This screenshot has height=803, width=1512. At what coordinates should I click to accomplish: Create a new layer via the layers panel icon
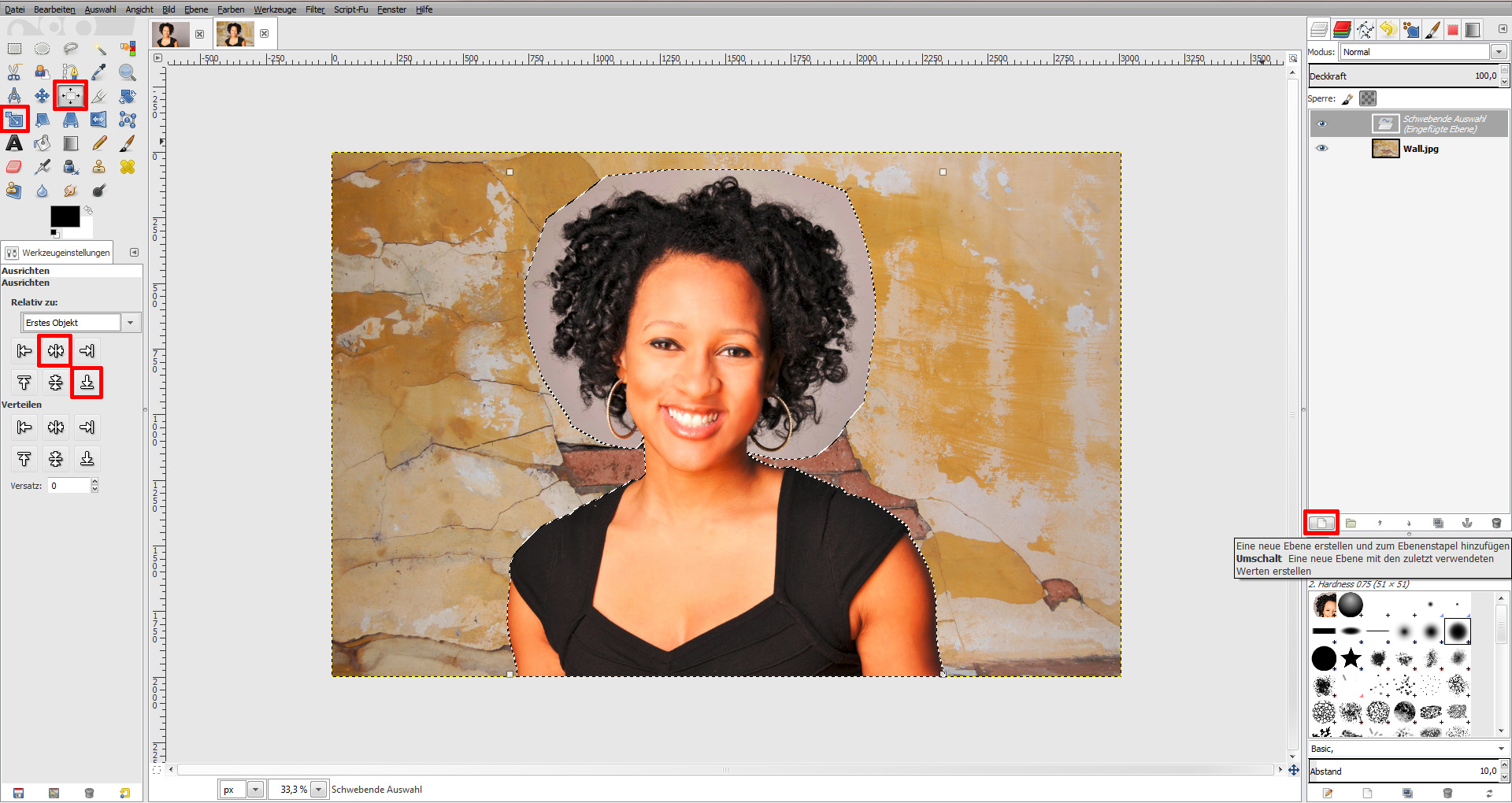[x=1321, y=523]
